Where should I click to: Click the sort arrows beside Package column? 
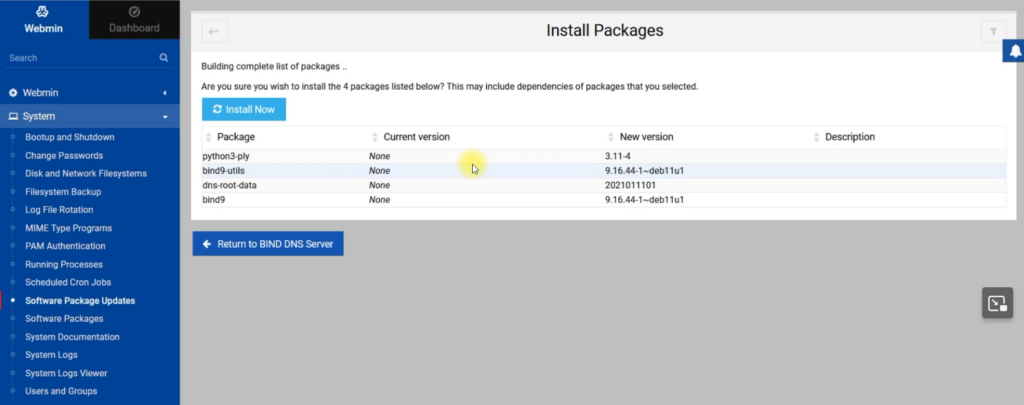click(x=208, y=137)
